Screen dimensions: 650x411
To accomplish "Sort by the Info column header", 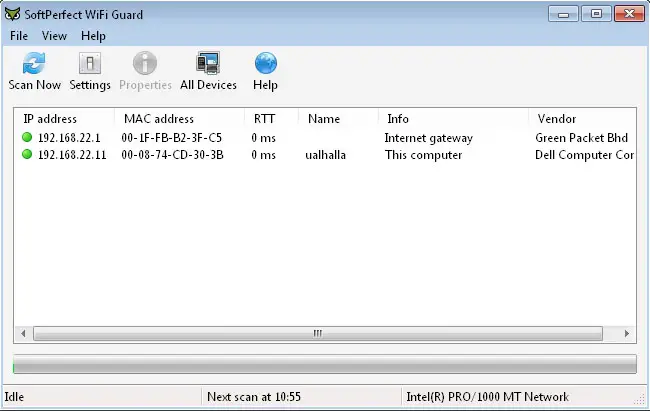I will tap(454, 119).
